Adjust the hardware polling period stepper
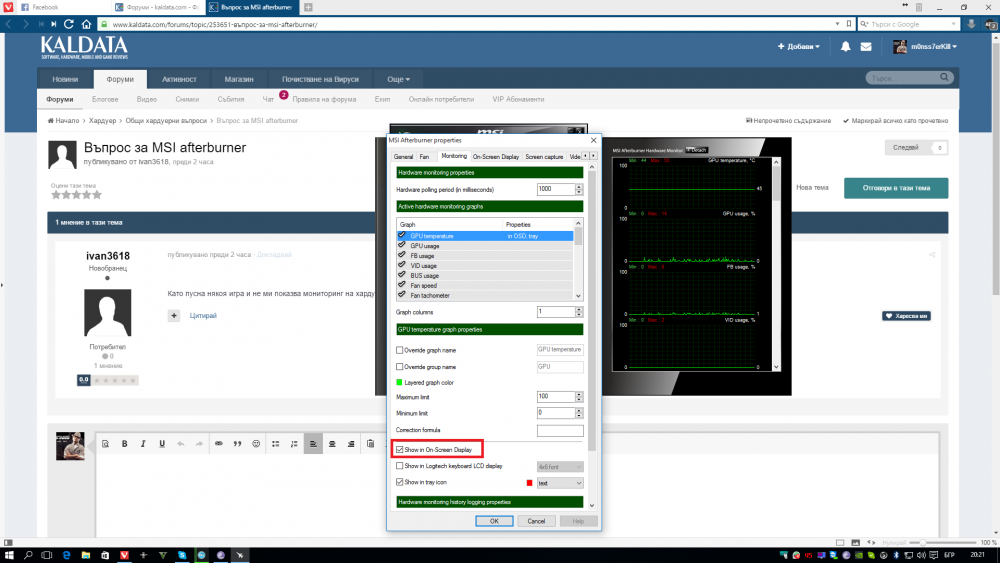Screen dimensions: 1000x563 coord(579,189)
